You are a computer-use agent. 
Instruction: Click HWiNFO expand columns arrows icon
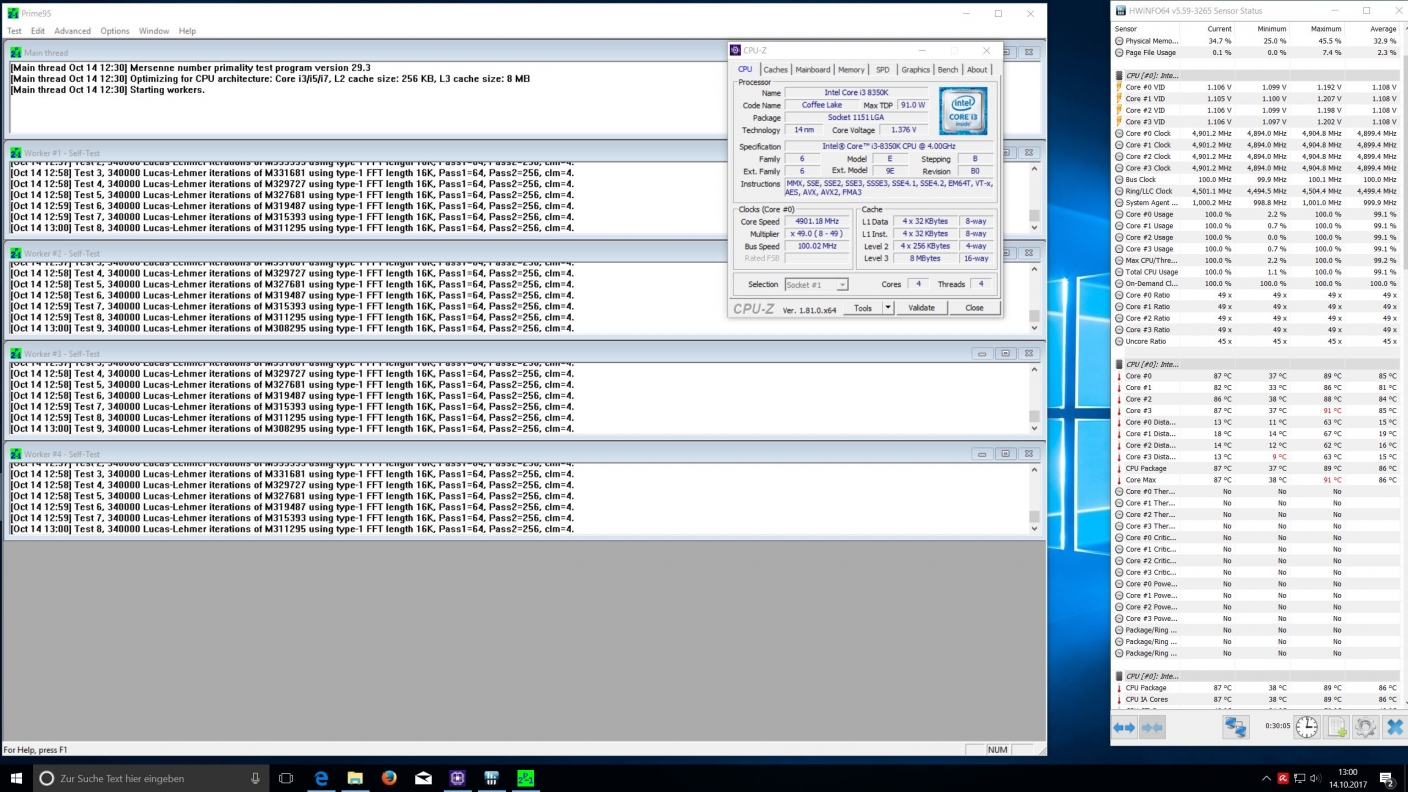[x=1125, y=728]
